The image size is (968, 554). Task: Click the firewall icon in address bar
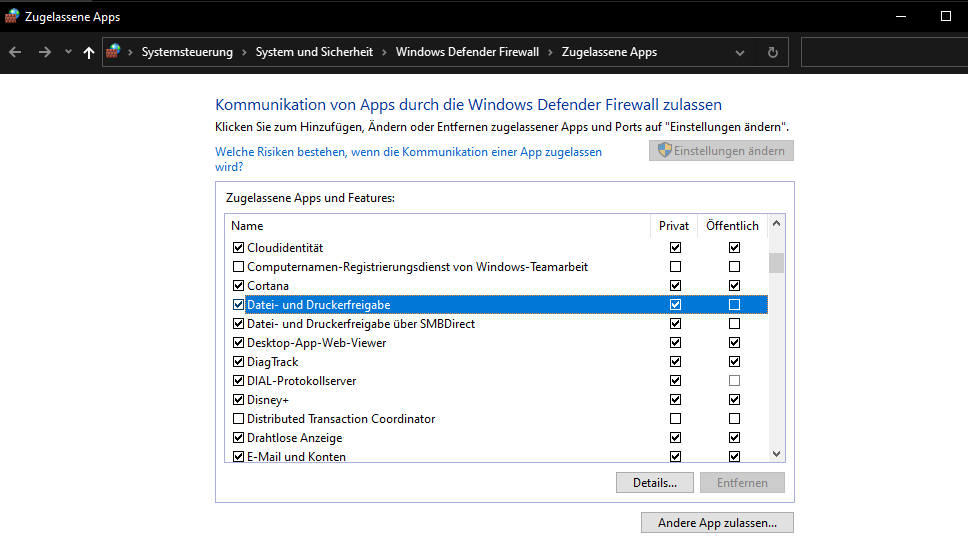pyautogui.click(x=113, y=52)
